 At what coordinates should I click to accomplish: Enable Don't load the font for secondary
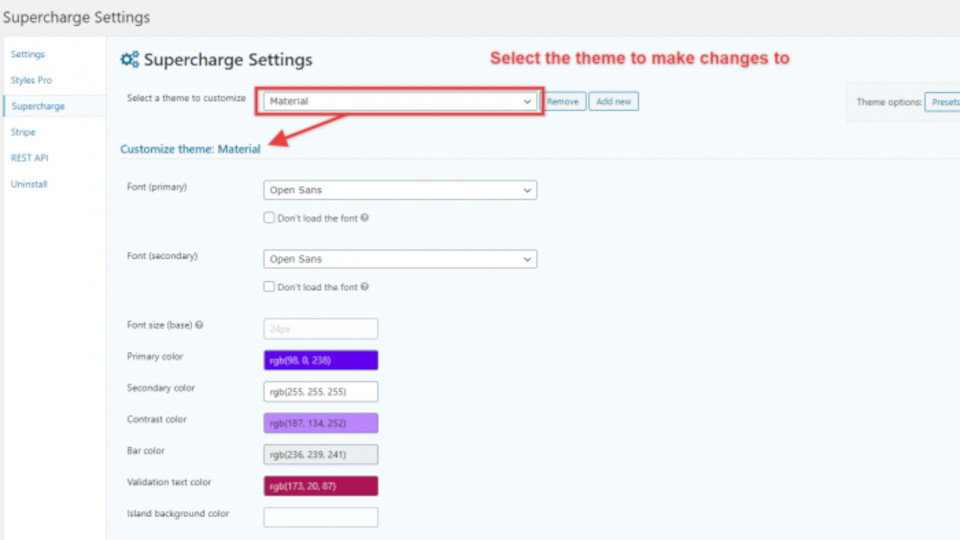pos(269,287)
